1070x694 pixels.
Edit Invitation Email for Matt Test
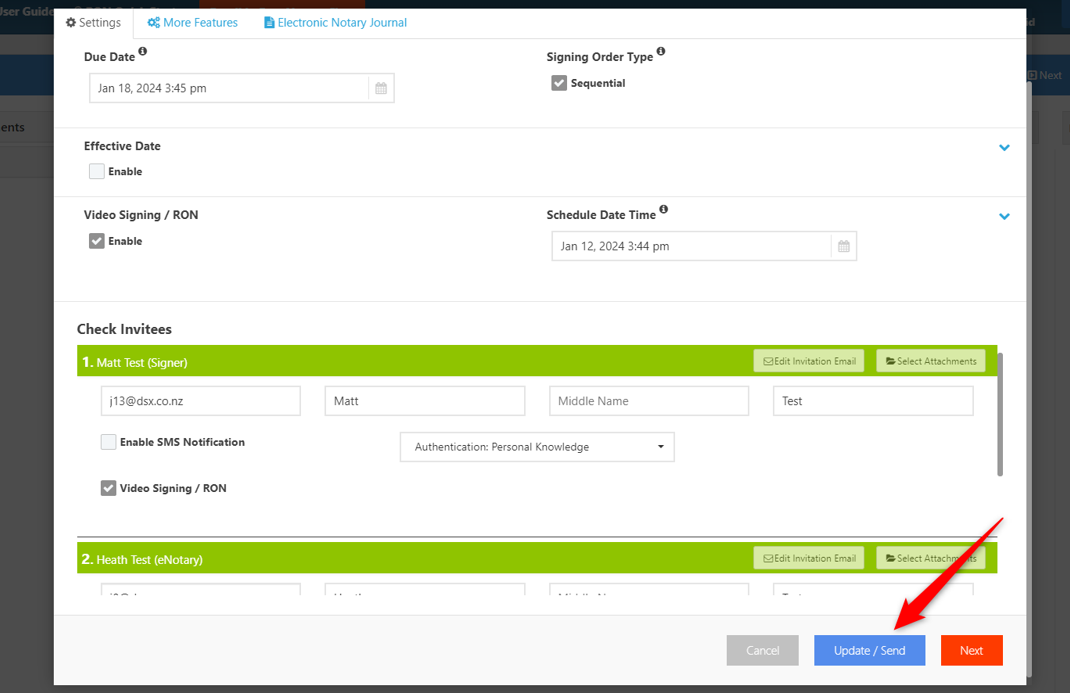tap(808, 361)
